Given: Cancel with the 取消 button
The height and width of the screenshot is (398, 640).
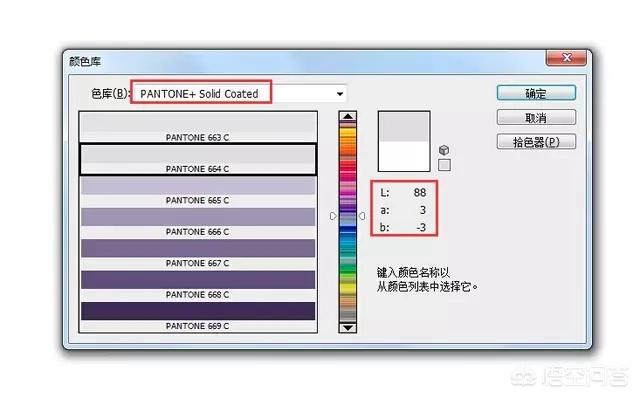Looking at the screenshot, I should (536, 118).
